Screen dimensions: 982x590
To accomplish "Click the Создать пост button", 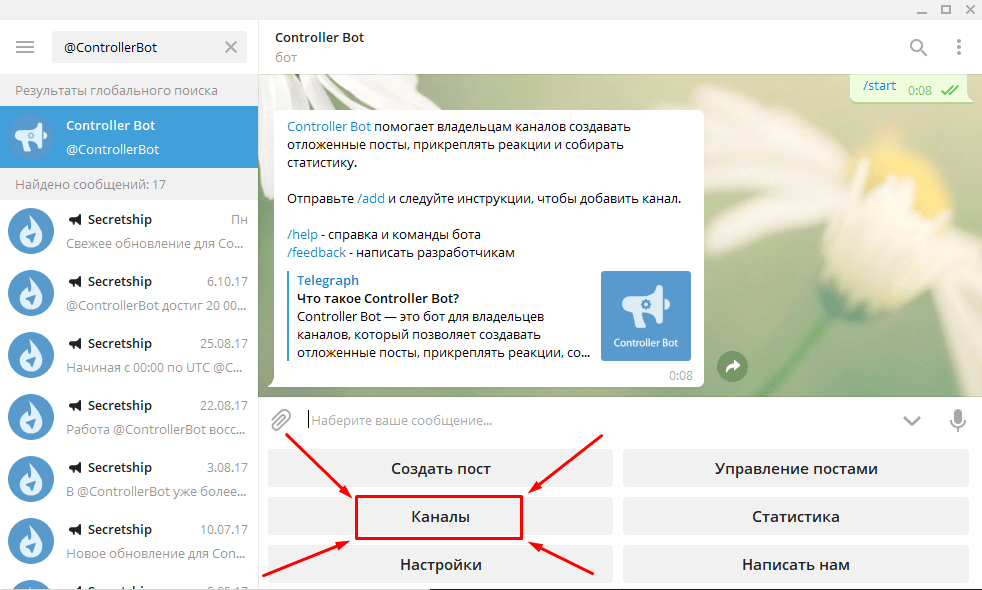I will coord(440,468).
